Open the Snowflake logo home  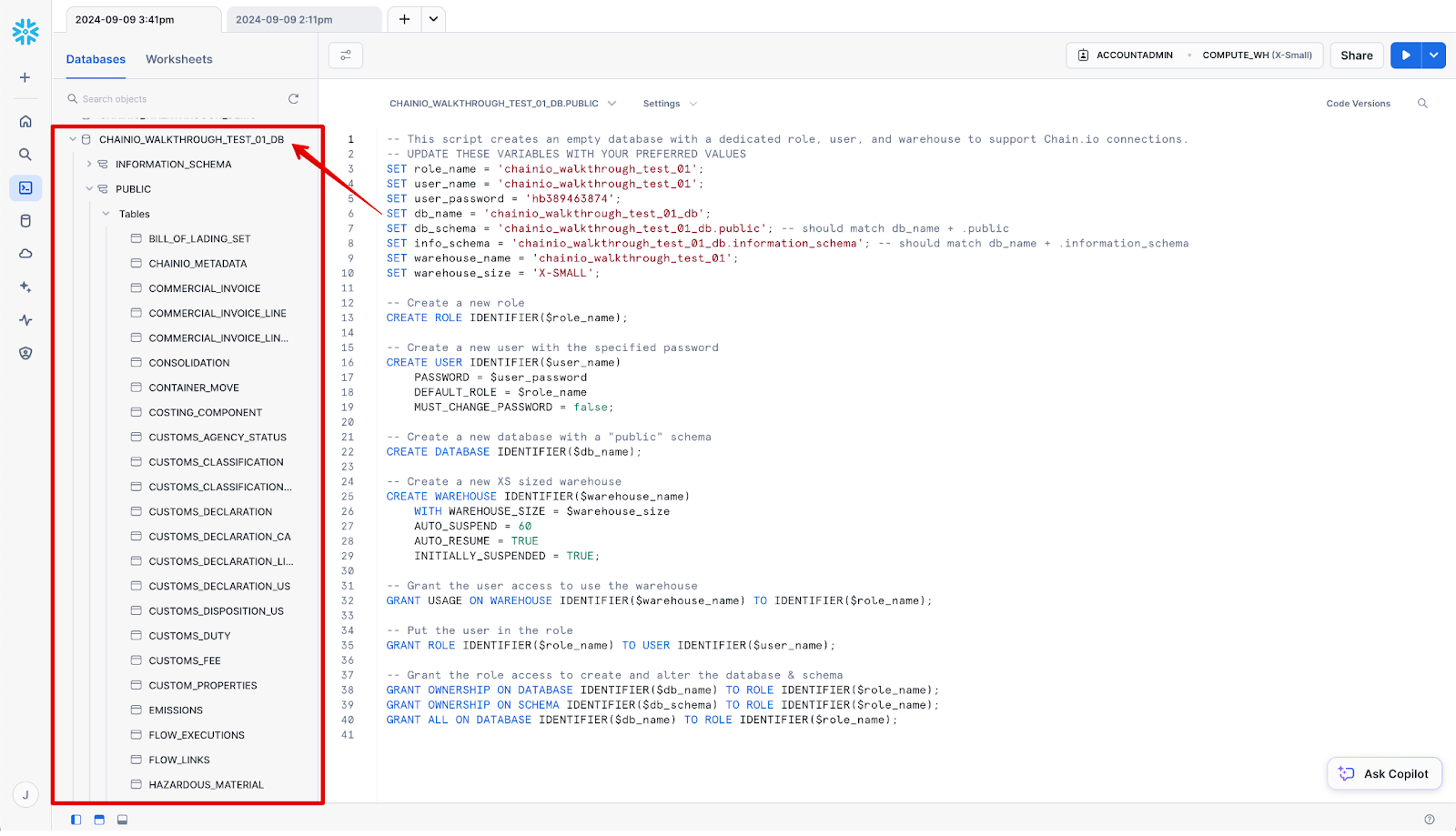pos(25,32)
